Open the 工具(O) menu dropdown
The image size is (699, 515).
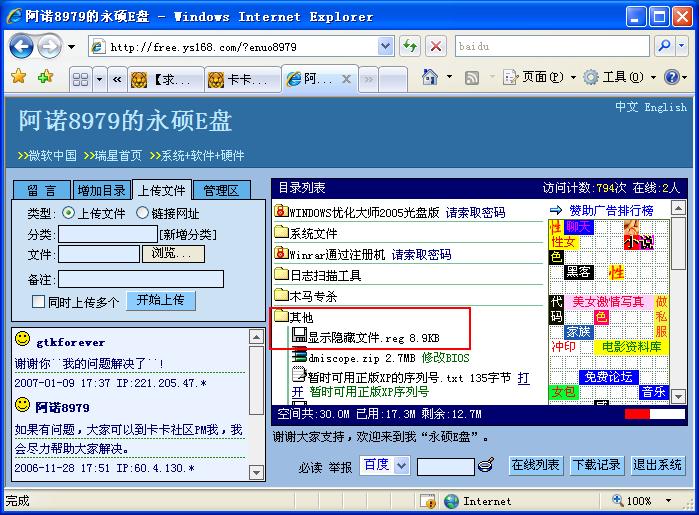click(x=654, y=78)
